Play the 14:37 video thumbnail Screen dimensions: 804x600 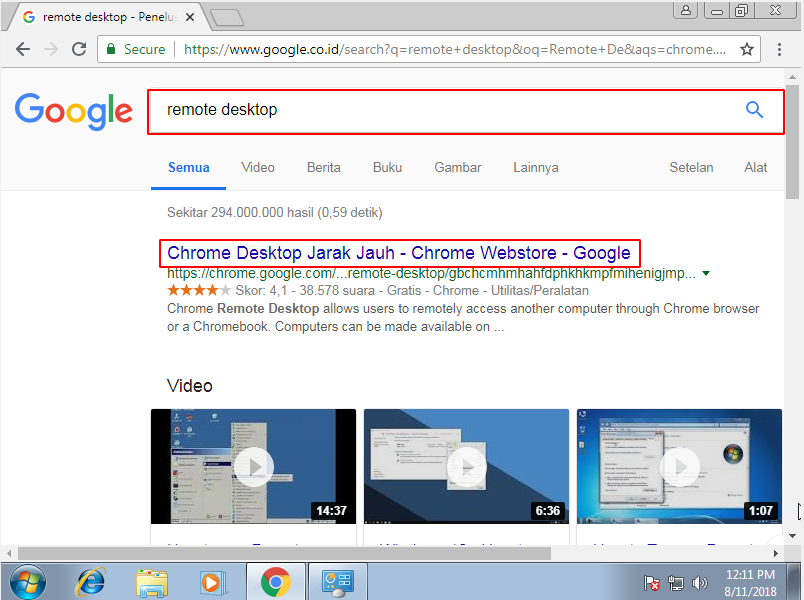click(x=253, y=466)
